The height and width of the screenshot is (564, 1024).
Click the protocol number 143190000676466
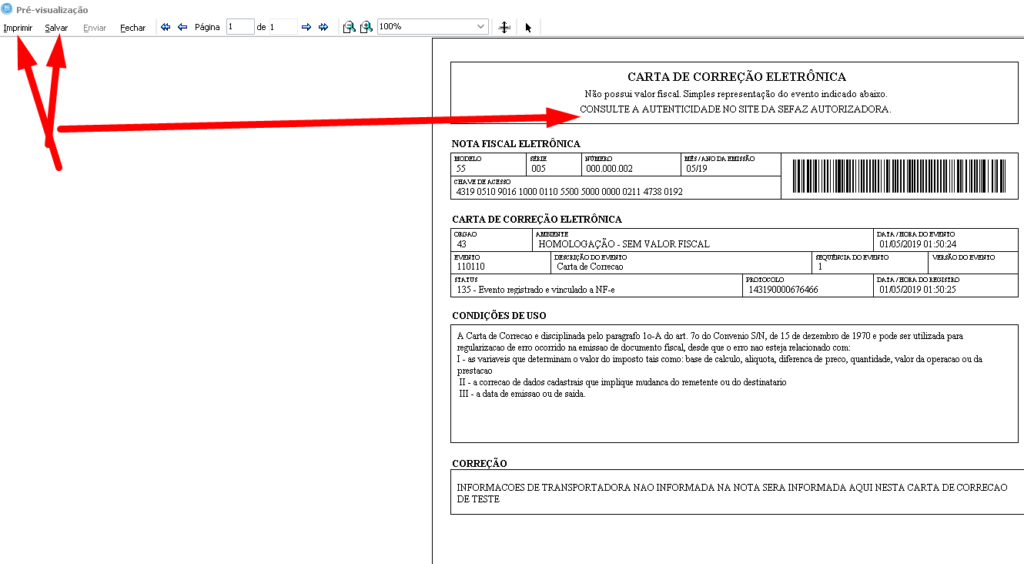click(783, 290)
